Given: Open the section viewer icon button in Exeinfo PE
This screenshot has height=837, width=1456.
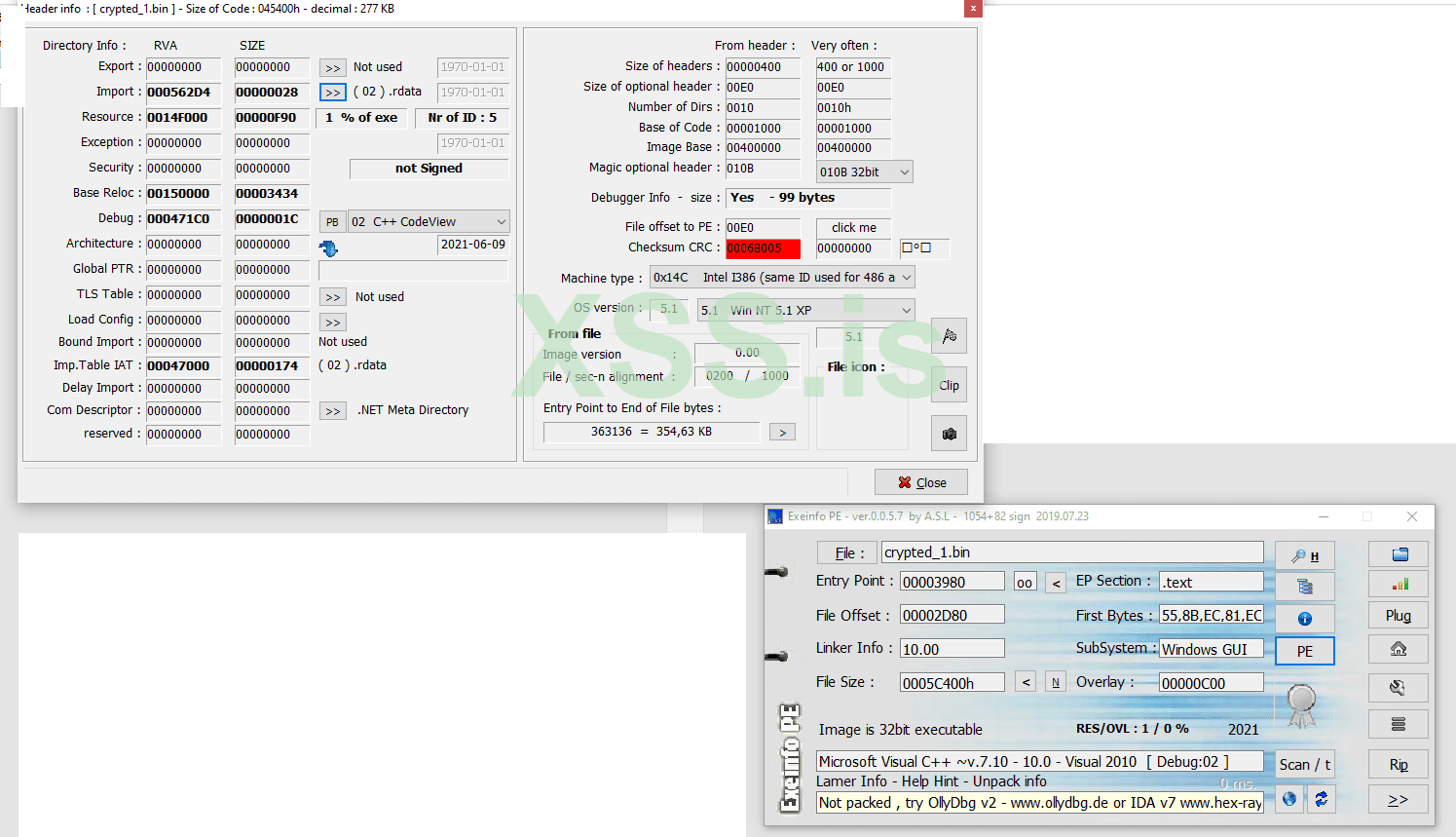Looking at the screenshot, I should click(x=1304, y=587).
